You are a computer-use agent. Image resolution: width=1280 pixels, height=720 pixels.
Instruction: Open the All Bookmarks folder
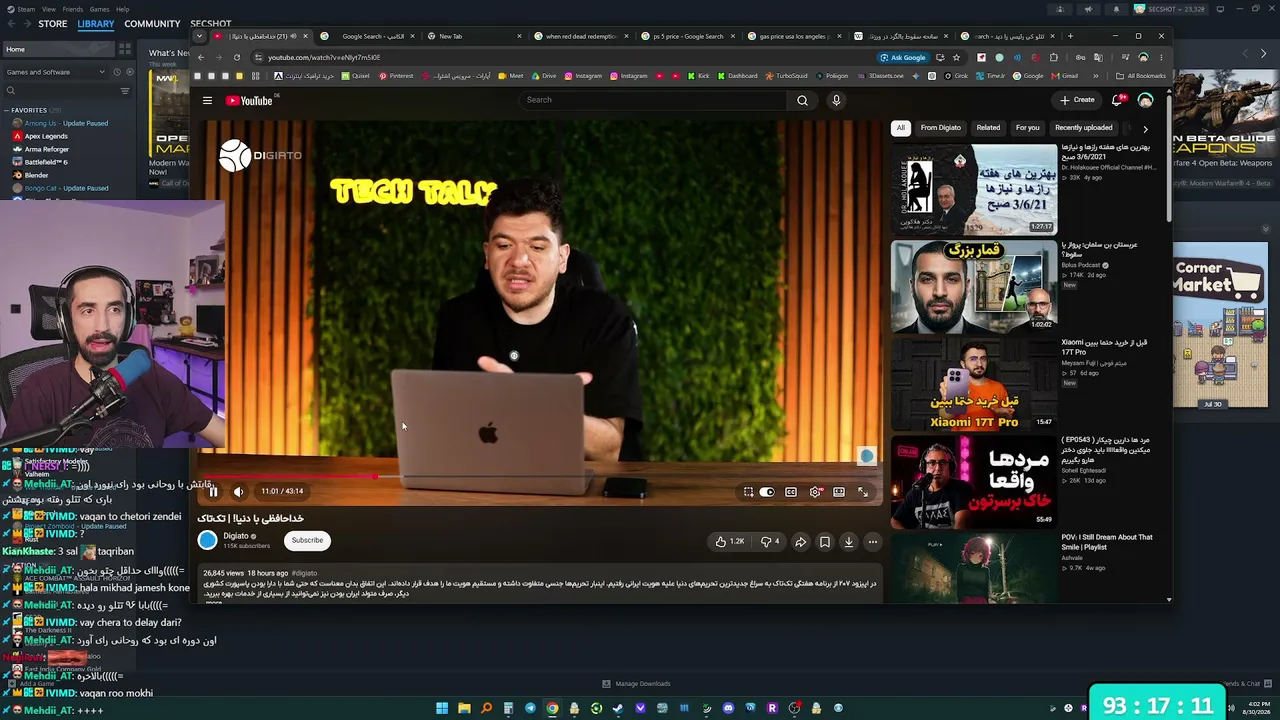1141,76
